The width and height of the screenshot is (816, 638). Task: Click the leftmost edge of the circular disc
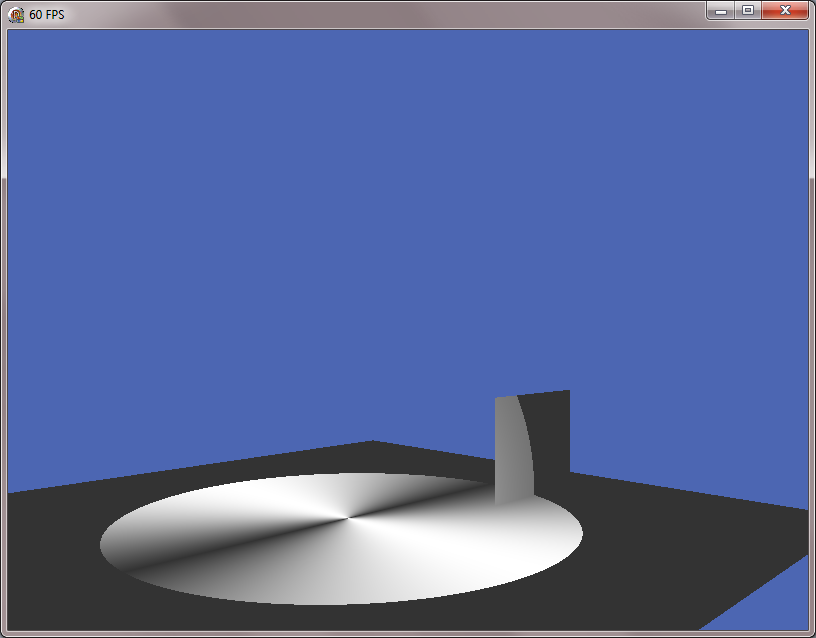103,545
